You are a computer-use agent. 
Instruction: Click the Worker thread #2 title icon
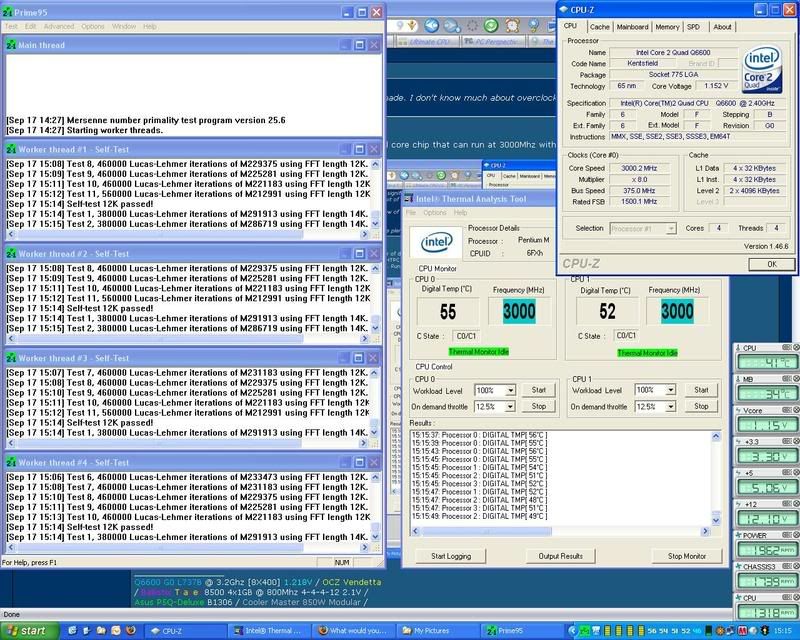(11, 253)
